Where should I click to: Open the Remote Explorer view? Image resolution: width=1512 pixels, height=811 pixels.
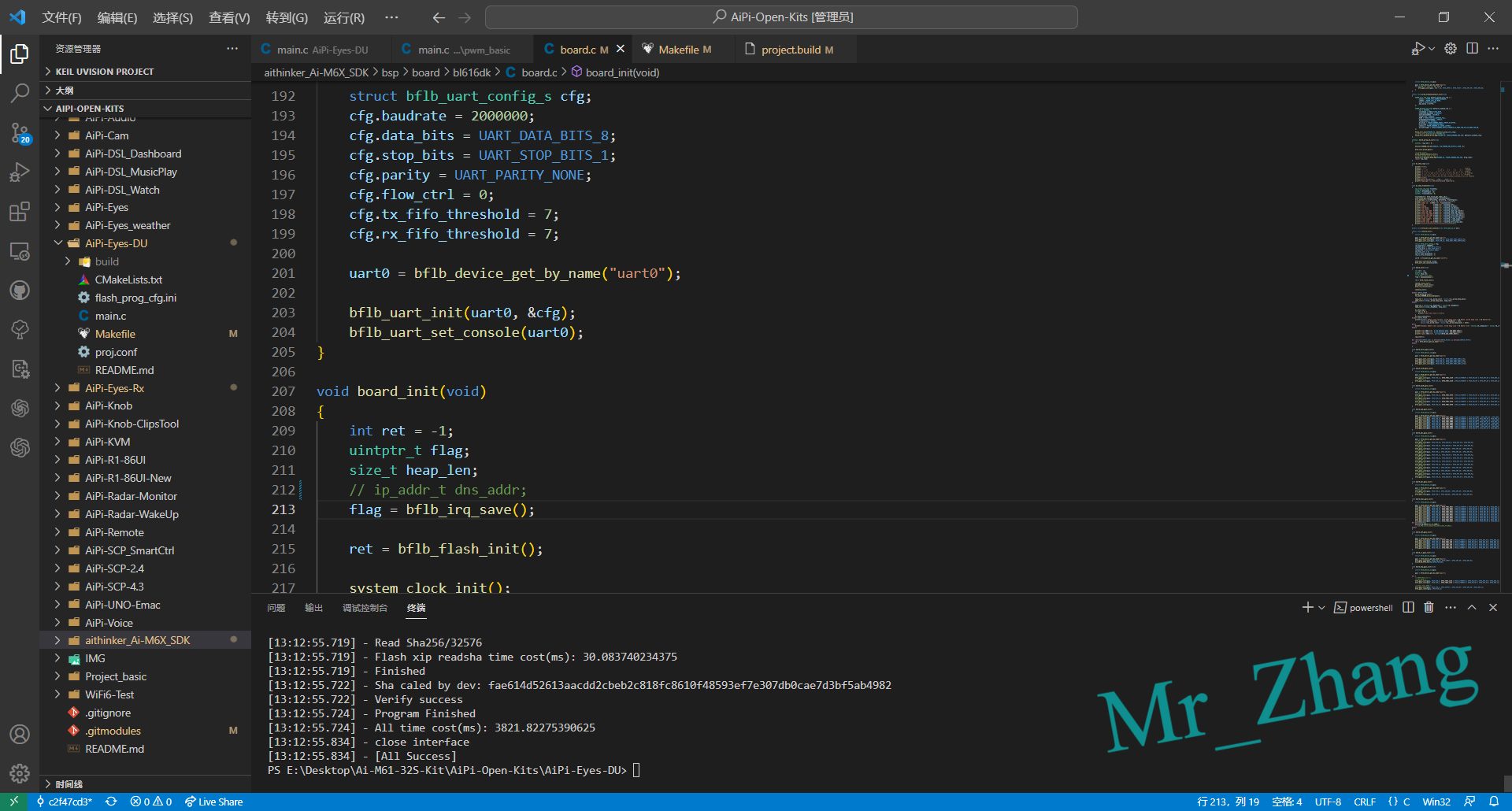[x=20, y=251]
